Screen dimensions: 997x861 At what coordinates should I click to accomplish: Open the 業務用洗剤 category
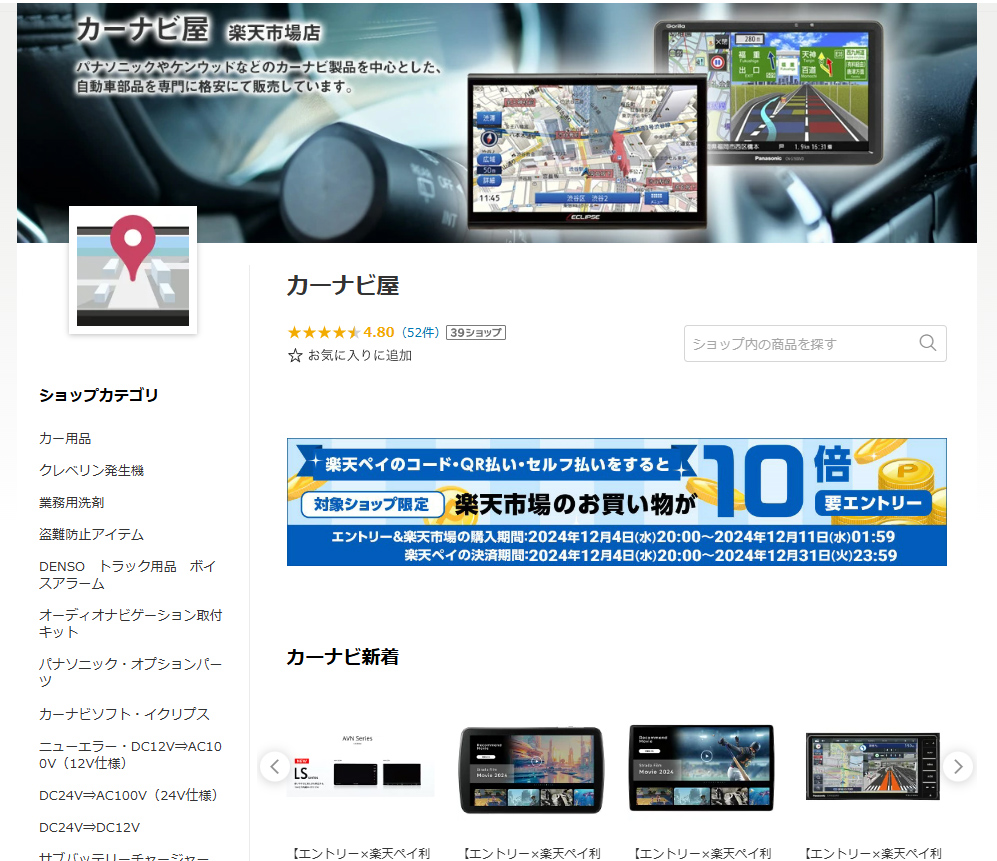(x=71, y=502)
